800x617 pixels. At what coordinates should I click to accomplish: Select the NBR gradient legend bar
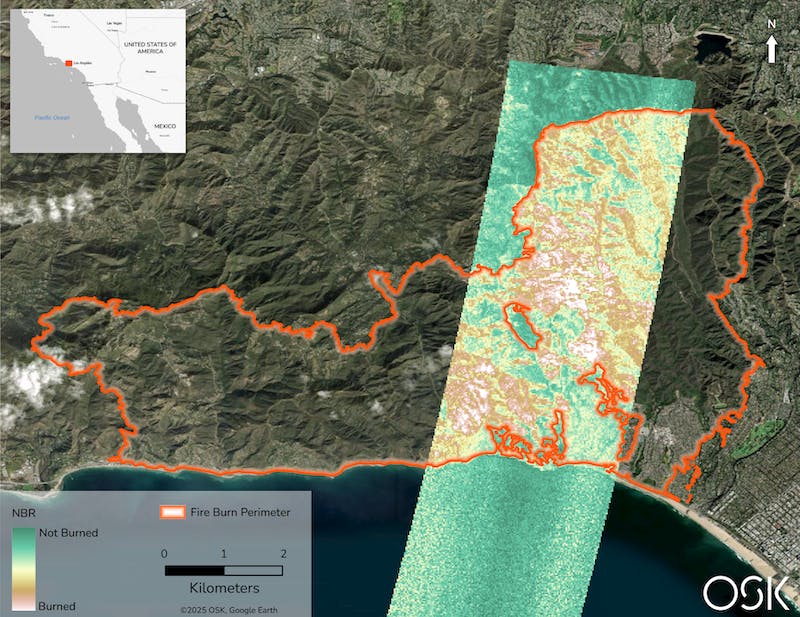coord(25,568)
